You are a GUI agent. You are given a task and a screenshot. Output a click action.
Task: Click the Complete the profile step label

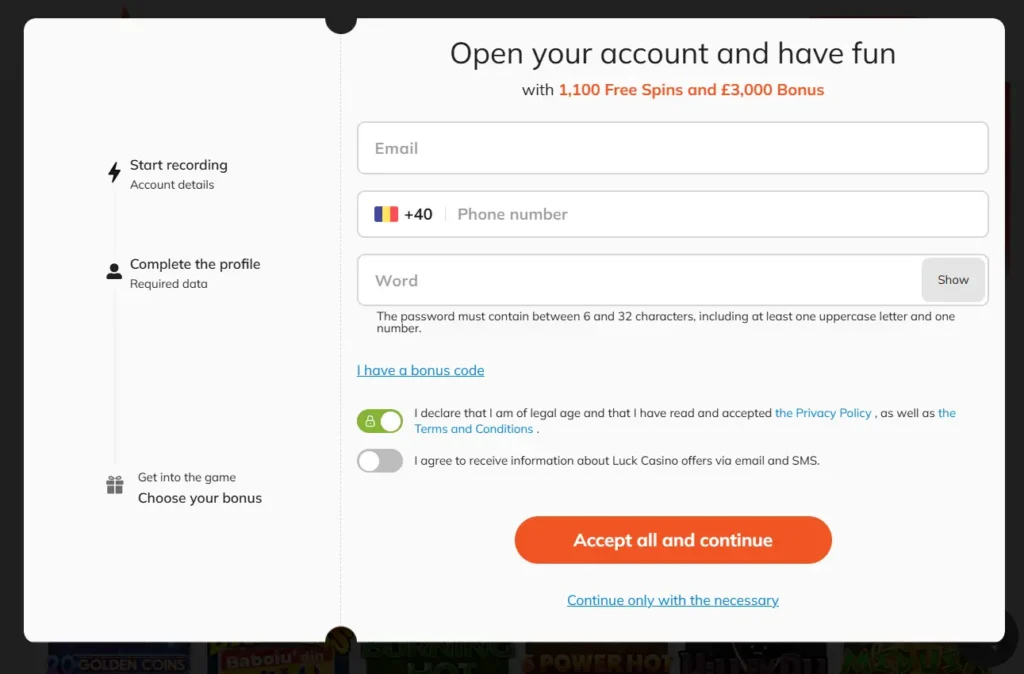[195, 264]
